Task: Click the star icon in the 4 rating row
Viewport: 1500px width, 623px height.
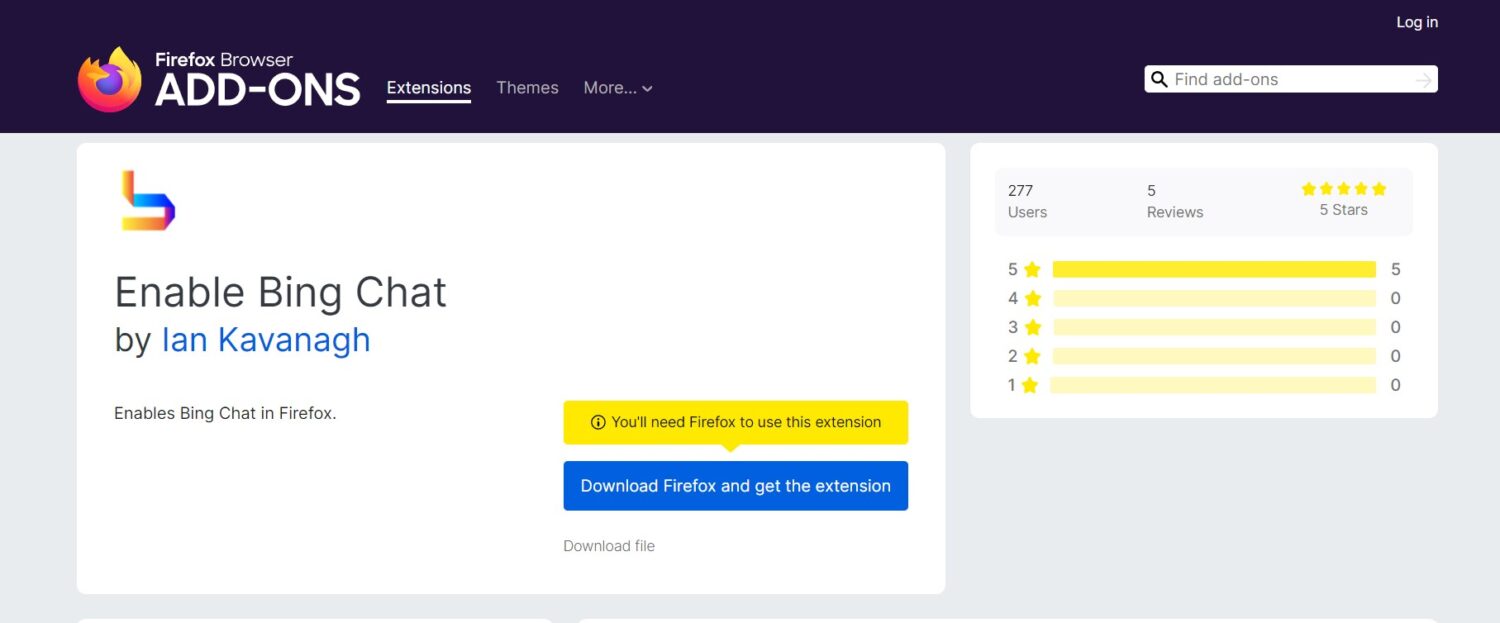Action: pos(1032,298)
